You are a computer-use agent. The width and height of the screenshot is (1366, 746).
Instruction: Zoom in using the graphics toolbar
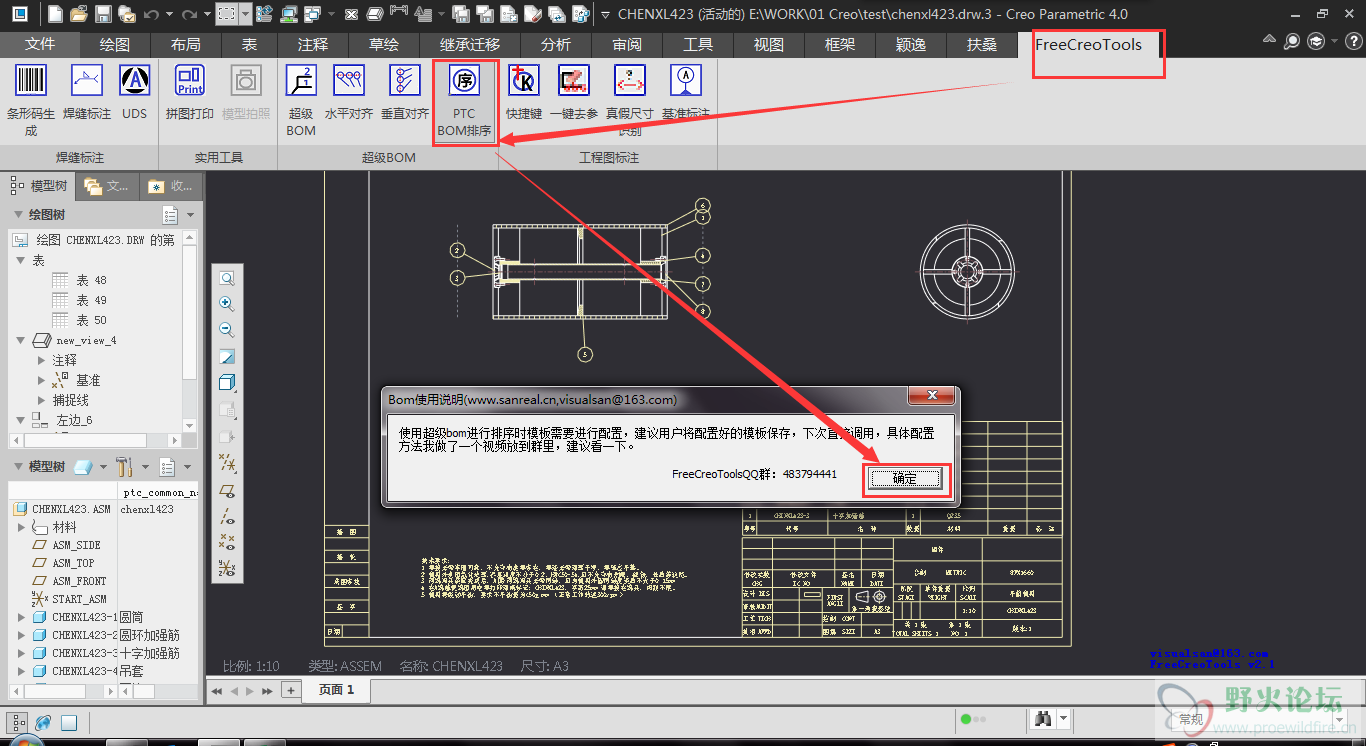click(x=227, y=304)
